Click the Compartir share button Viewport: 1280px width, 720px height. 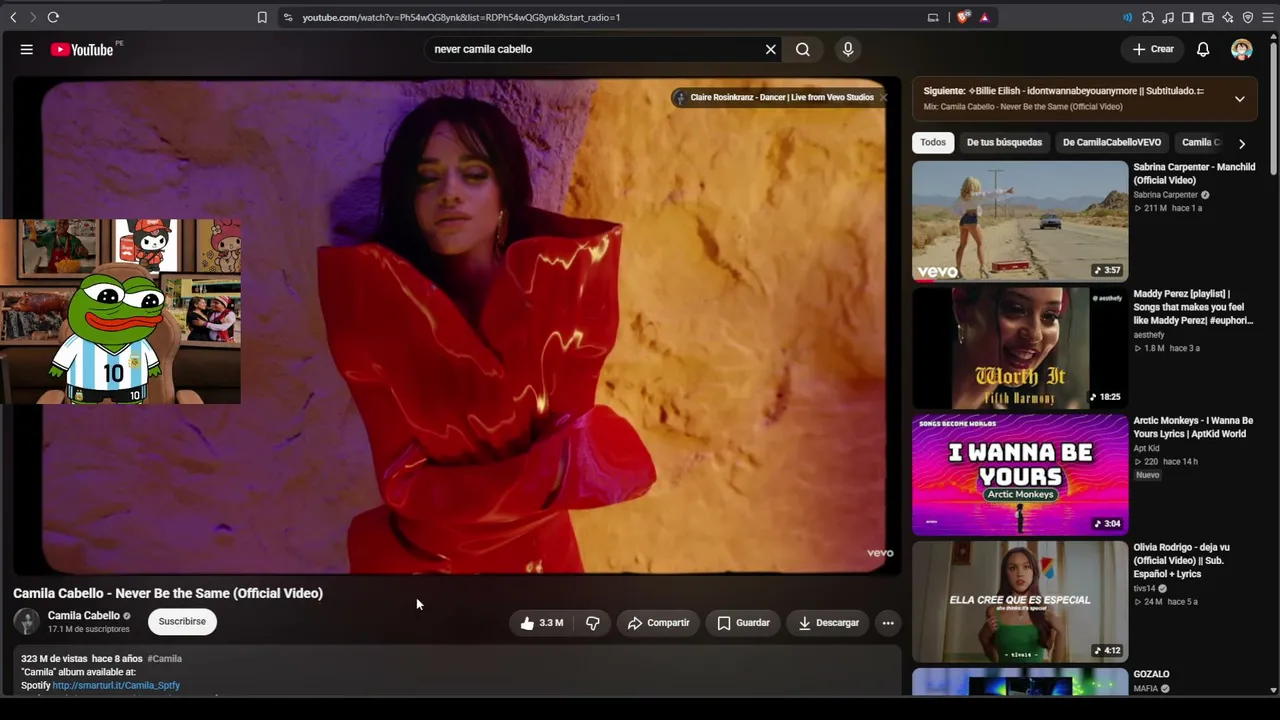(x=658, y=623)
